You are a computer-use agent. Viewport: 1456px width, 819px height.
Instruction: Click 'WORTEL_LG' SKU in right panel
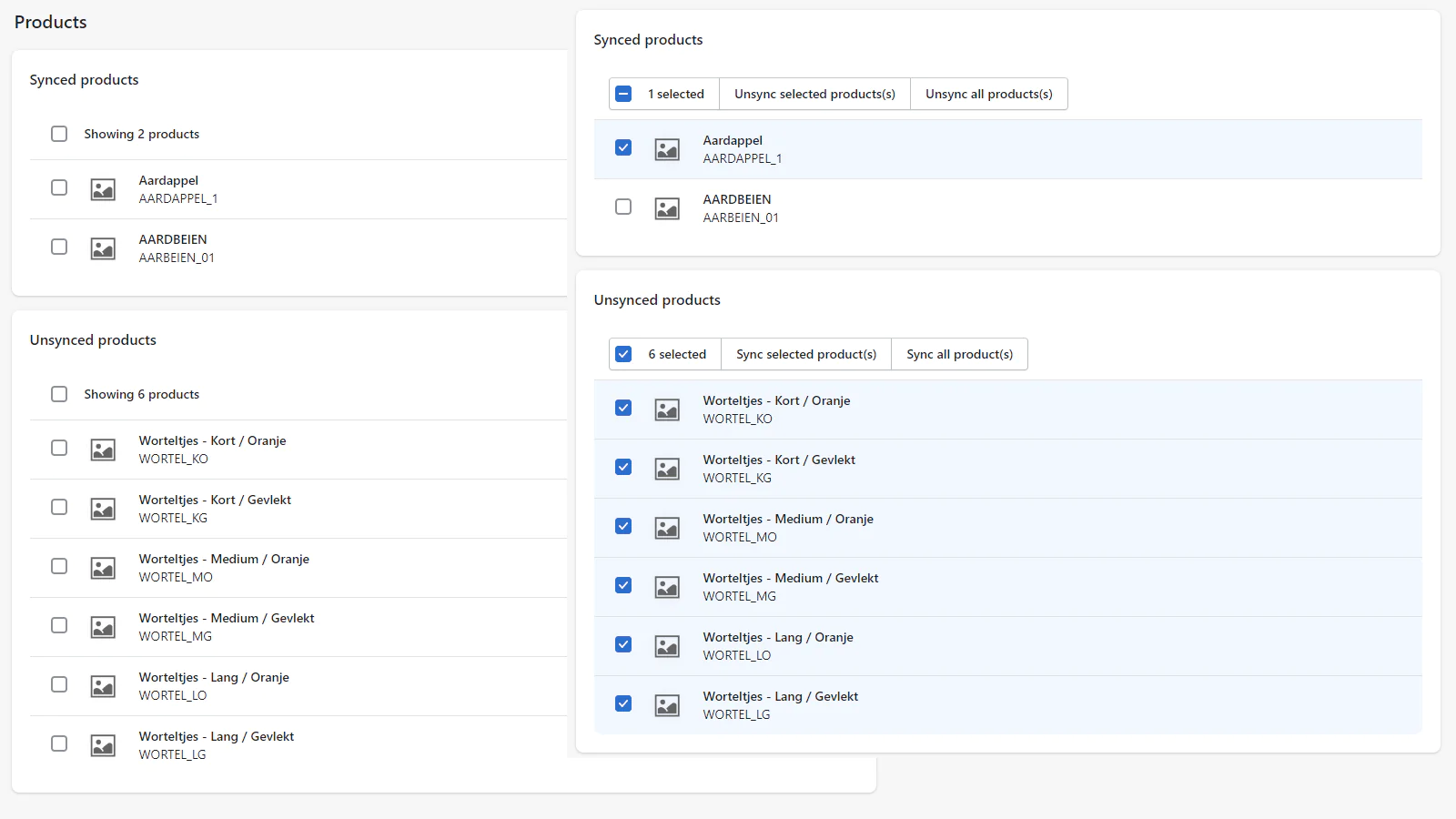(736, 714)
